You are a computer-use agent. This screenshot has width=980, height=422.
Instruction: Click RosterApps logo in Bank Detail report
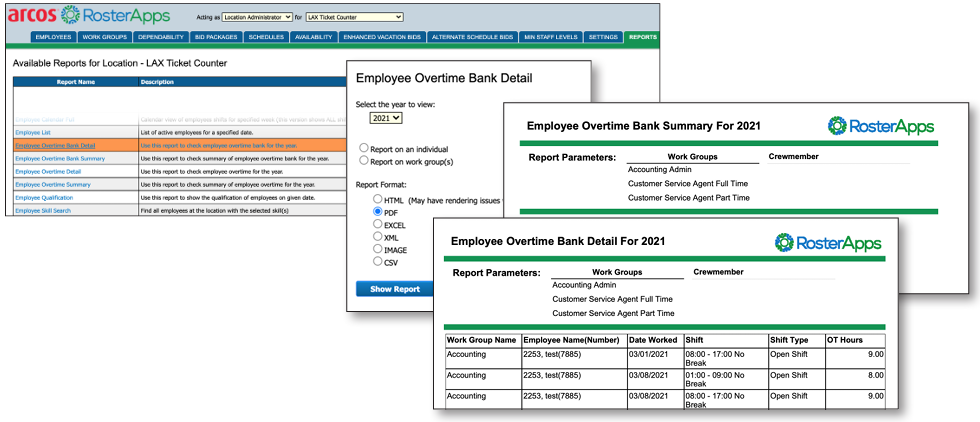[828, 243]
